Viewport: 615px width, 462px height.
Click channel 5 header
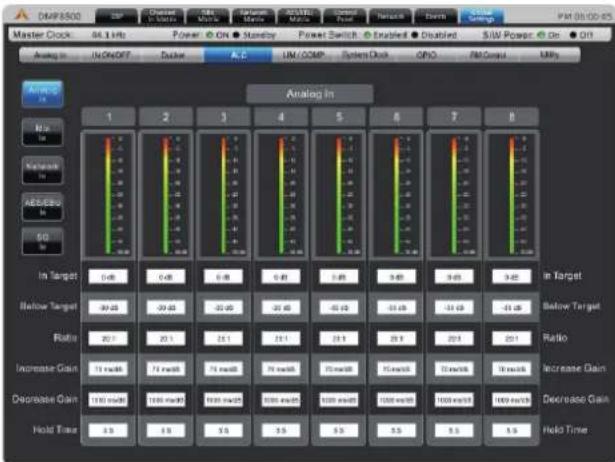coord(339,117)
